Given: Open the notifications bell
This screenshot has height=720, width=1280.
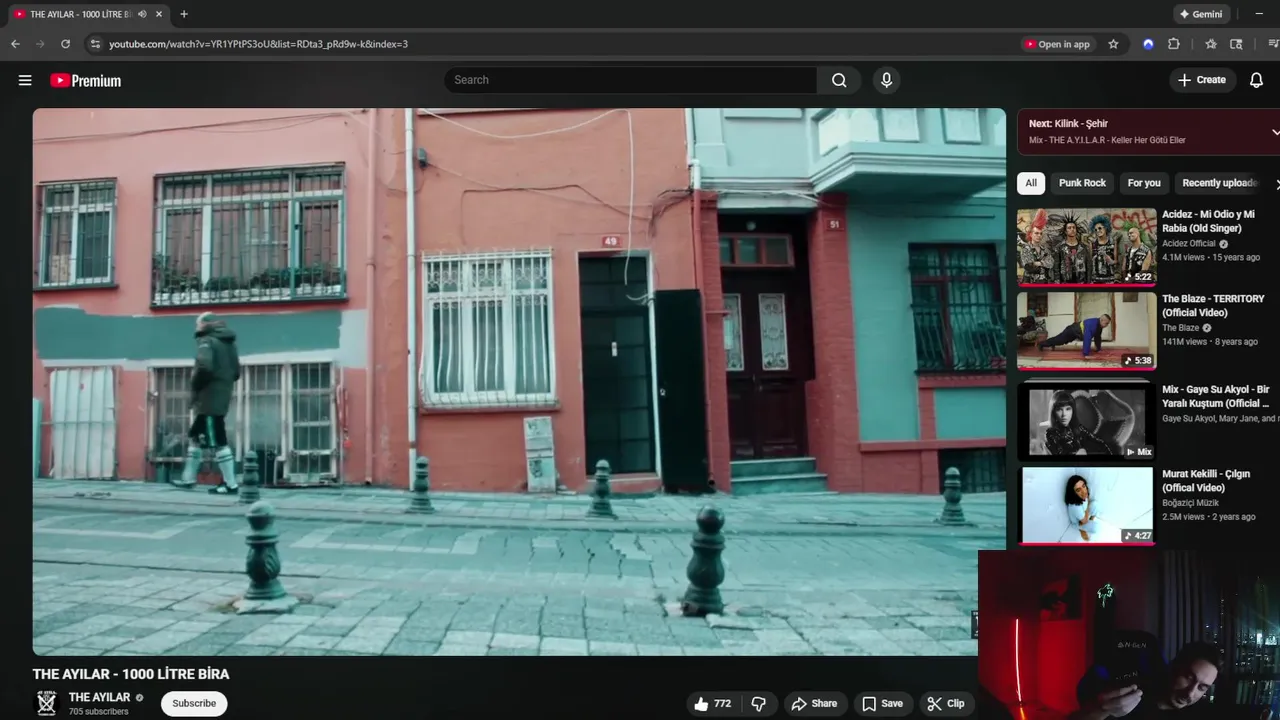Looking at the screenshot, I should point(1256,80).
